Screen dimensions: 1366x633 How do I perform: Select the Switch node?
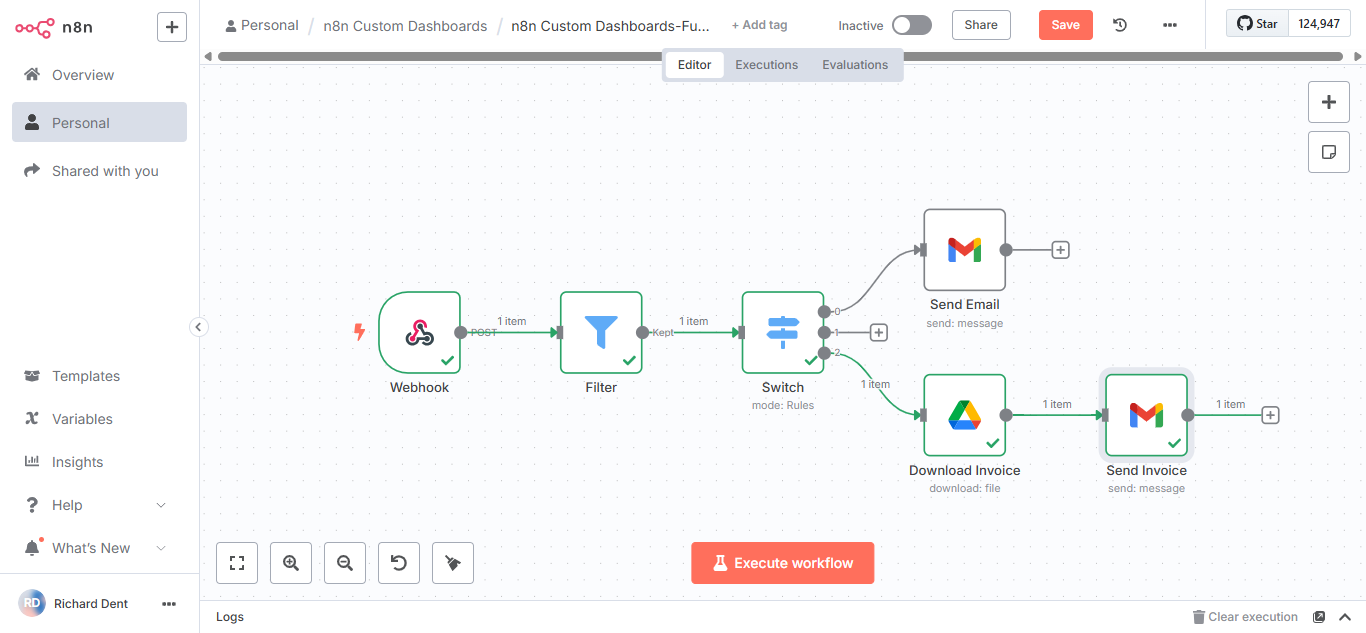tap(783, 332)
